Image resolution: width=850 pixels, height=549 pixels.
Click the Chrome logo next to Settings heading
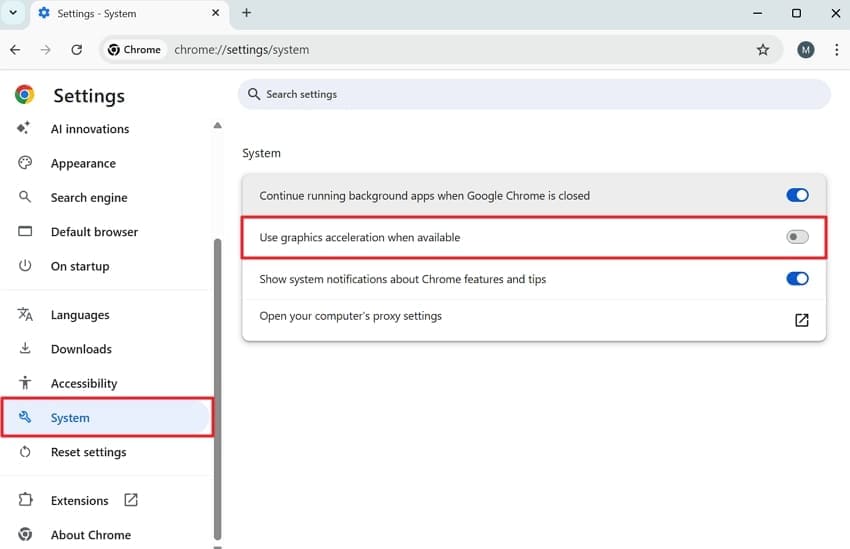click(24, 94)
